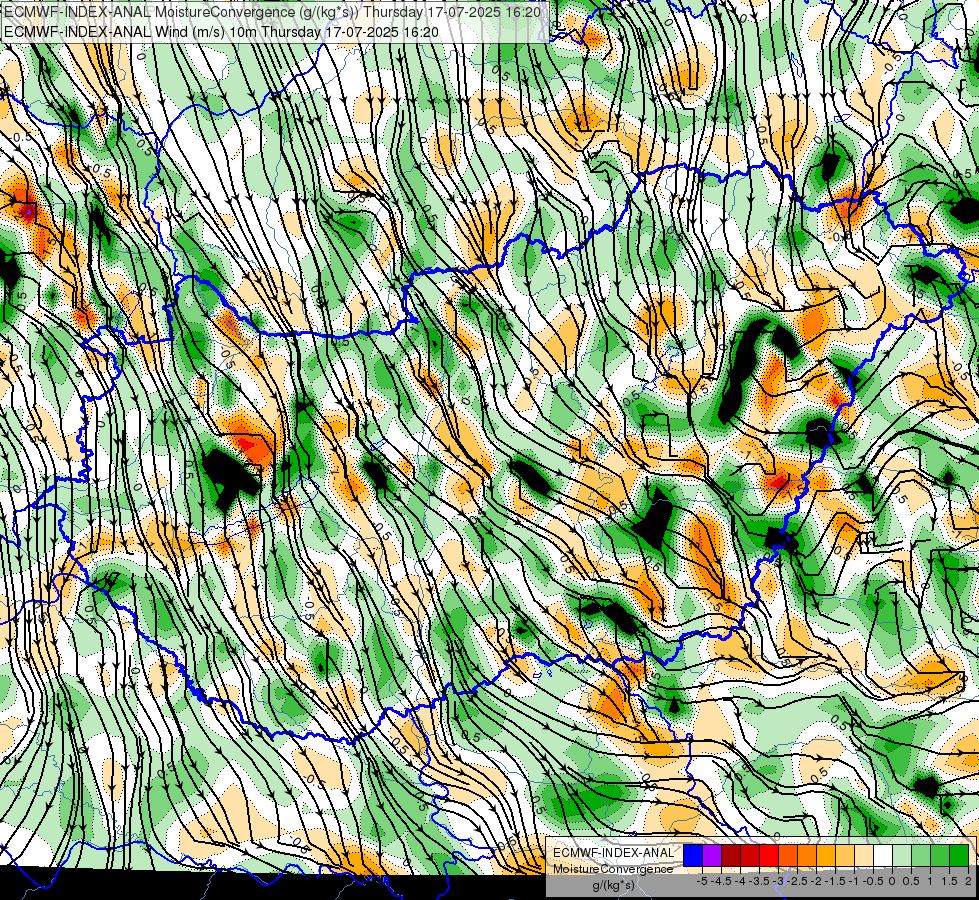Click the -4.5 tick label on the legend scale
Image resolution: width=979 pixels, height=900 pixels.
click(x=721, y=881)
